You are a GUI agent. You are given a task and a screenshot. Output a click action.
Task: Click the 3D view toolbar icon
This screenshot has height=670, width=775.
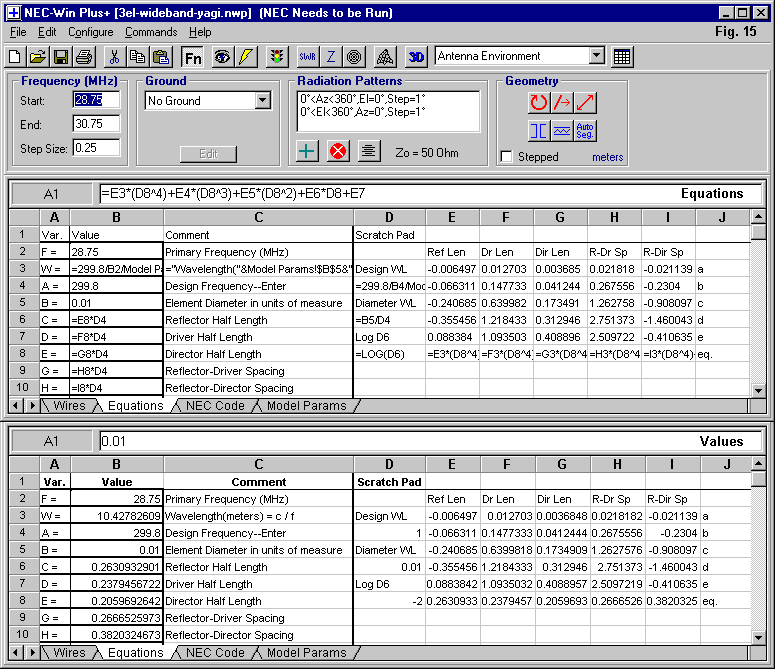416,57
